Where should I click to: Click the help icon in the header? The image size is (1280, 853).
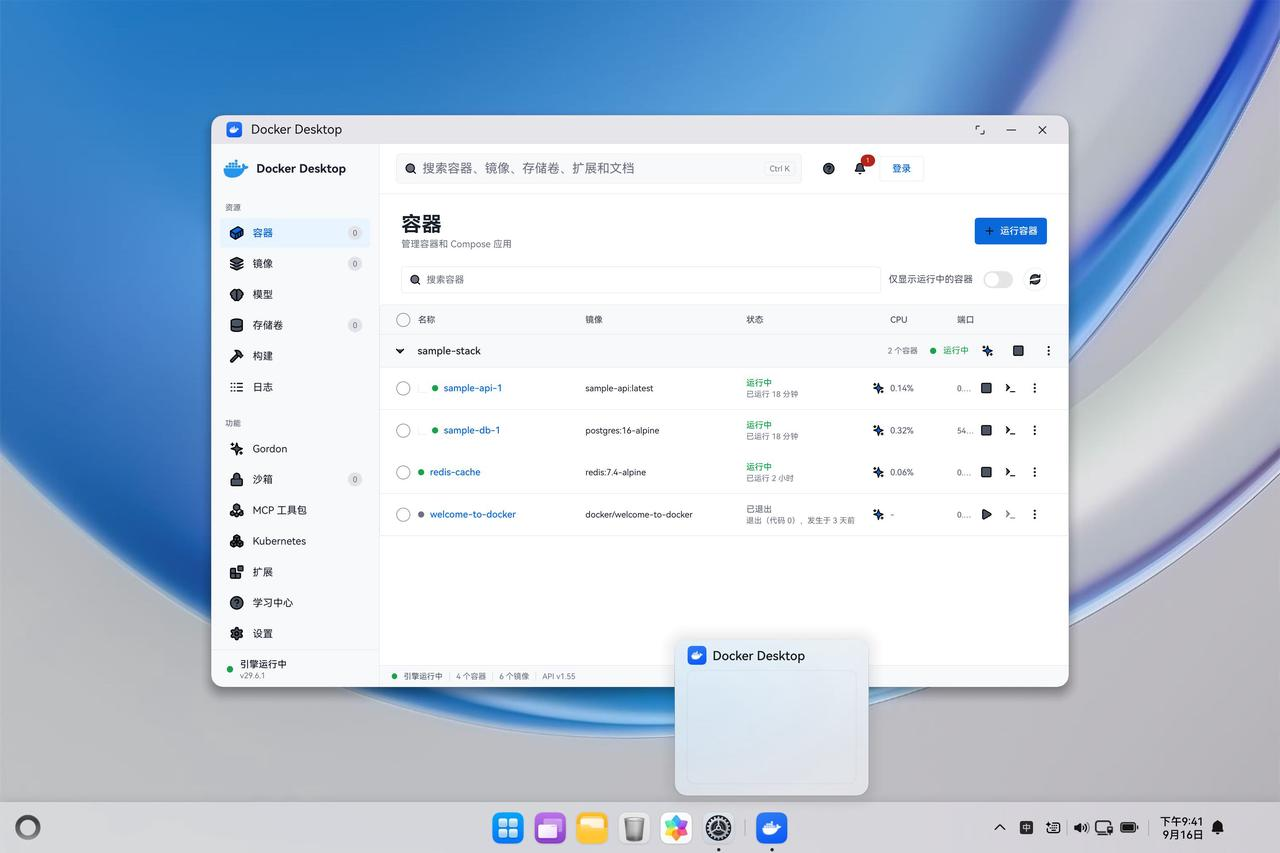coord(829,168)
